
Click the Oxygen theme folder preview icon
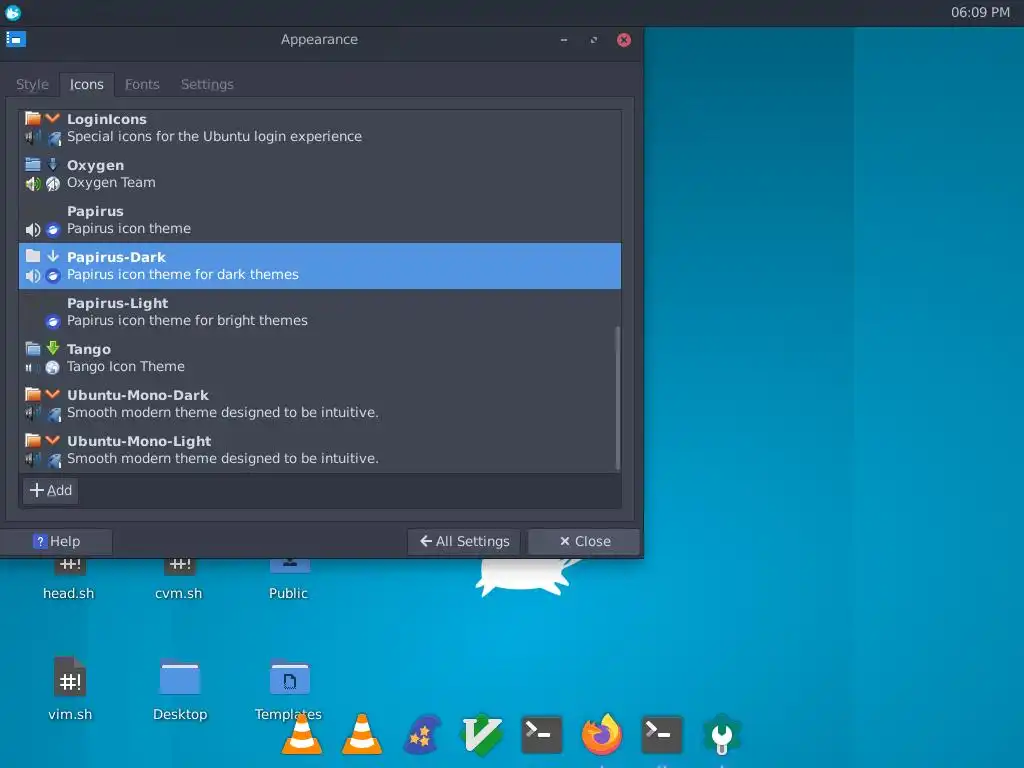click(x=33, y=165)
